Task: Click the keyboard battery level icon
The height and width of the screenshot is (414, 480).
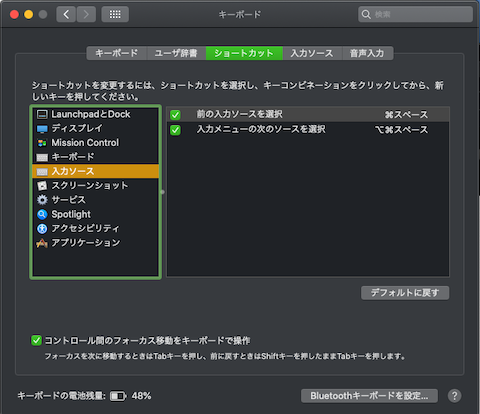Action: pos(118,396)
